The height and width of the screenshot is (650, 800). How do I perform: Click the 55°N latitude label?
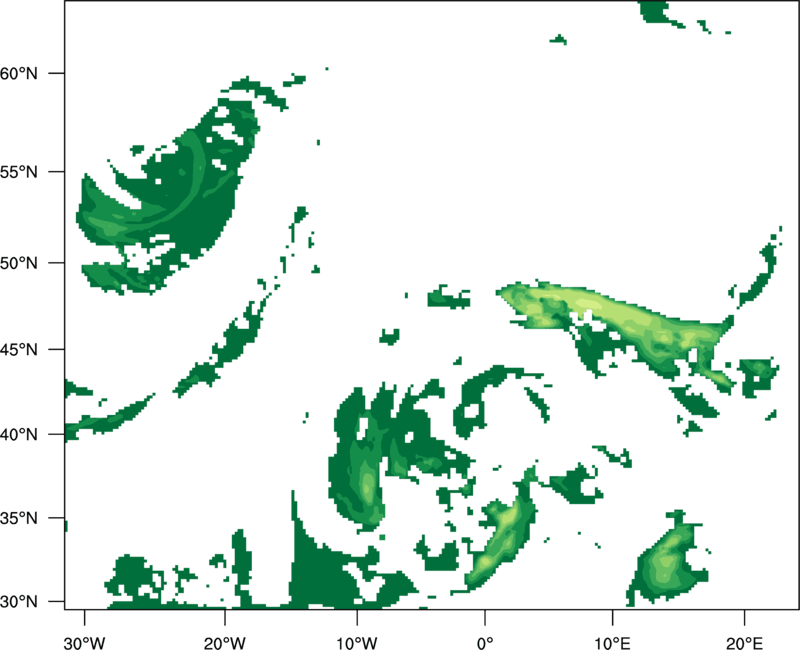pos(19,172)
